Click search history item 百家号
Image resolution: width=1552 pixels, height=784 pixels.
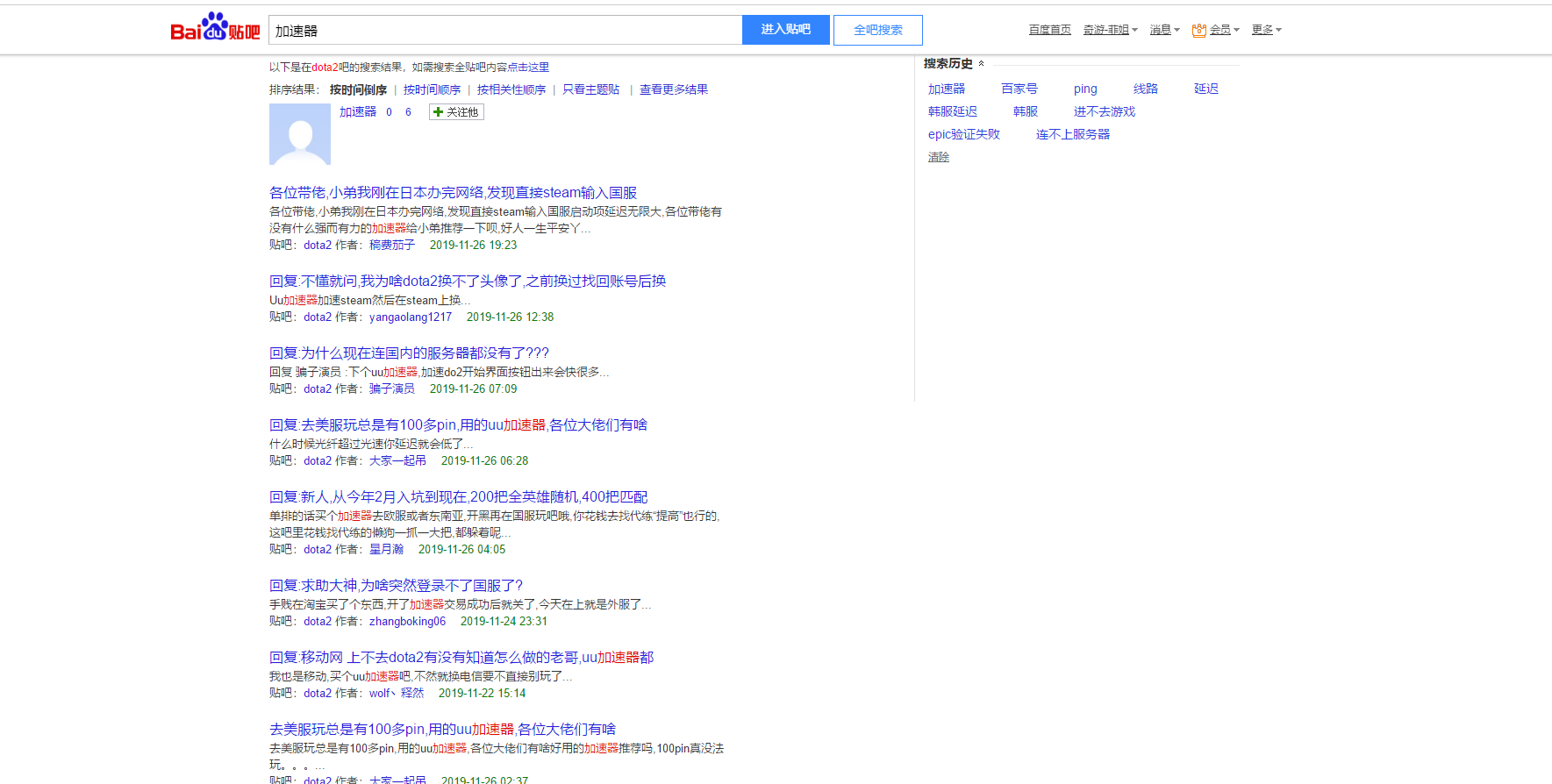pyautogui.click(x=1019, y=89)
